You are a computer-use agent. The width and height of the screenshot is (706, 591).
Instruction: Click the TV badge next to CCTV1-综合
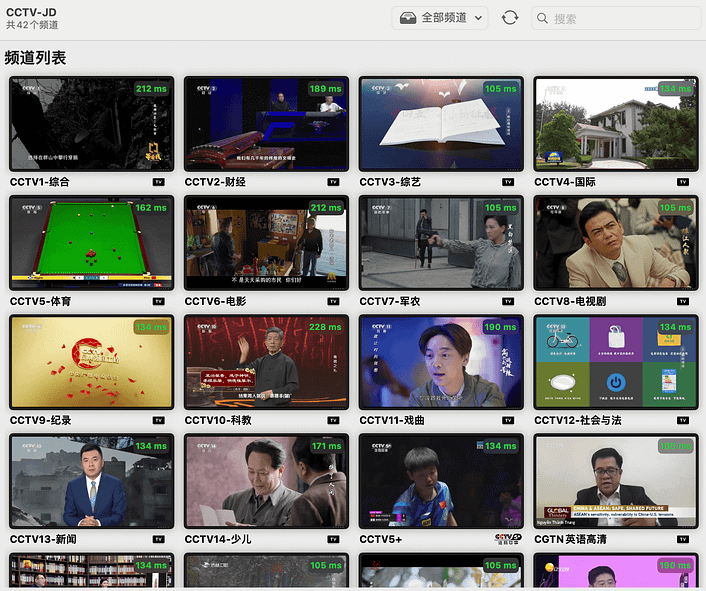158,182
